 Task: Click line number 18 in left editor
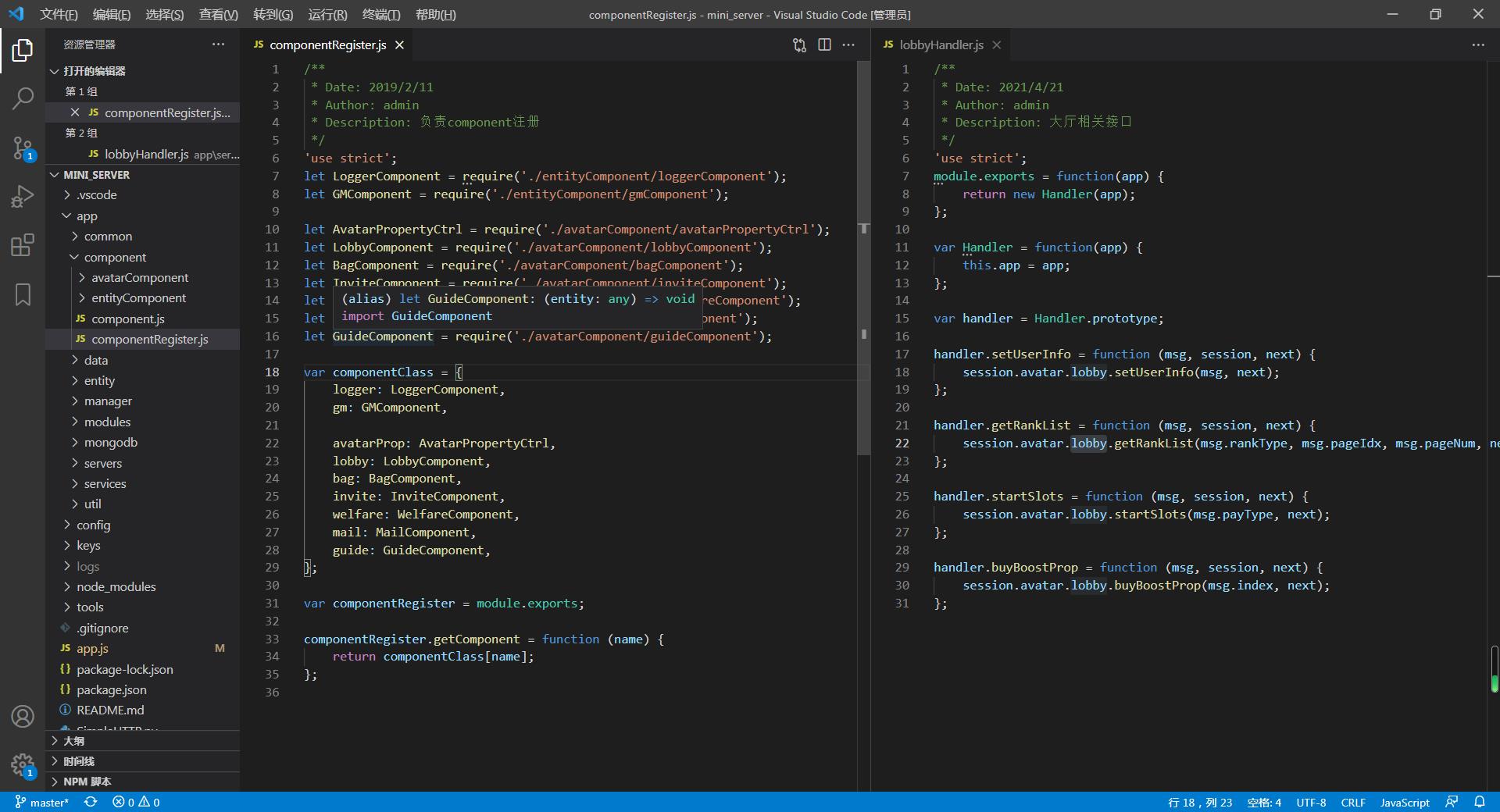pyautogui.click(x=272, y=372)
